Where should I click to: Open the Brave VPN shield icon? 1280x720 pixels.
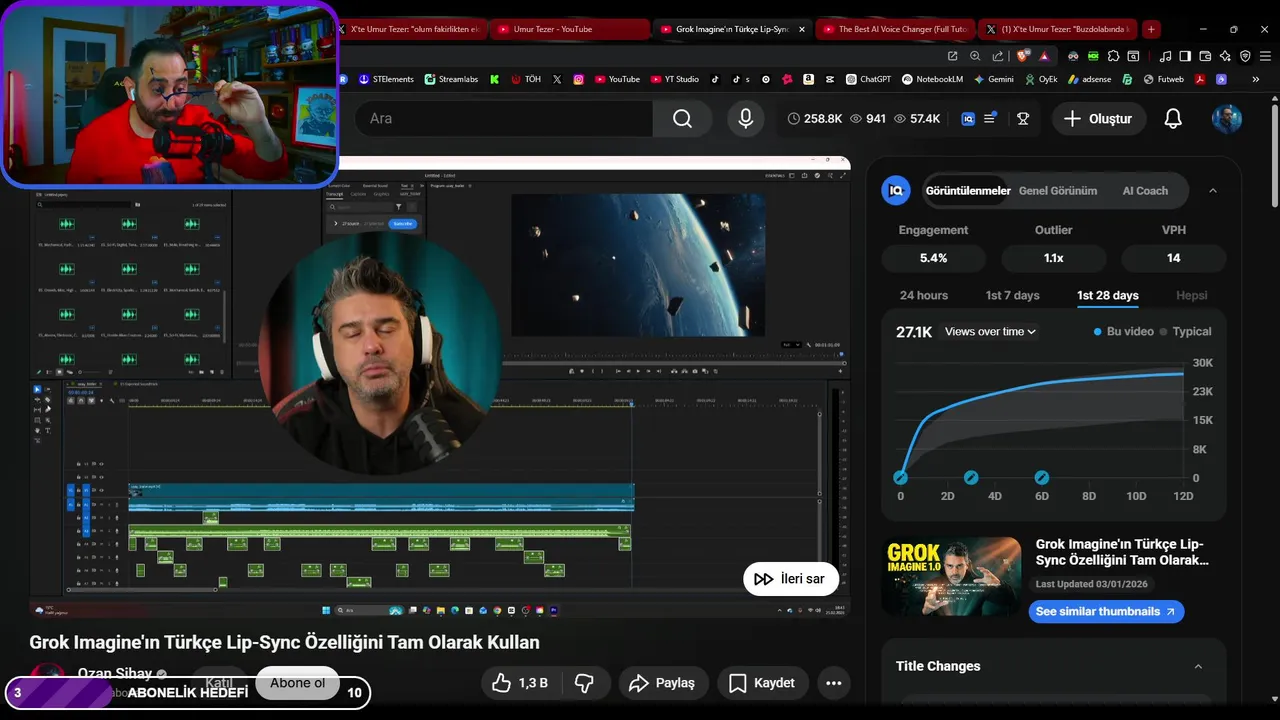coord(1245,56)
